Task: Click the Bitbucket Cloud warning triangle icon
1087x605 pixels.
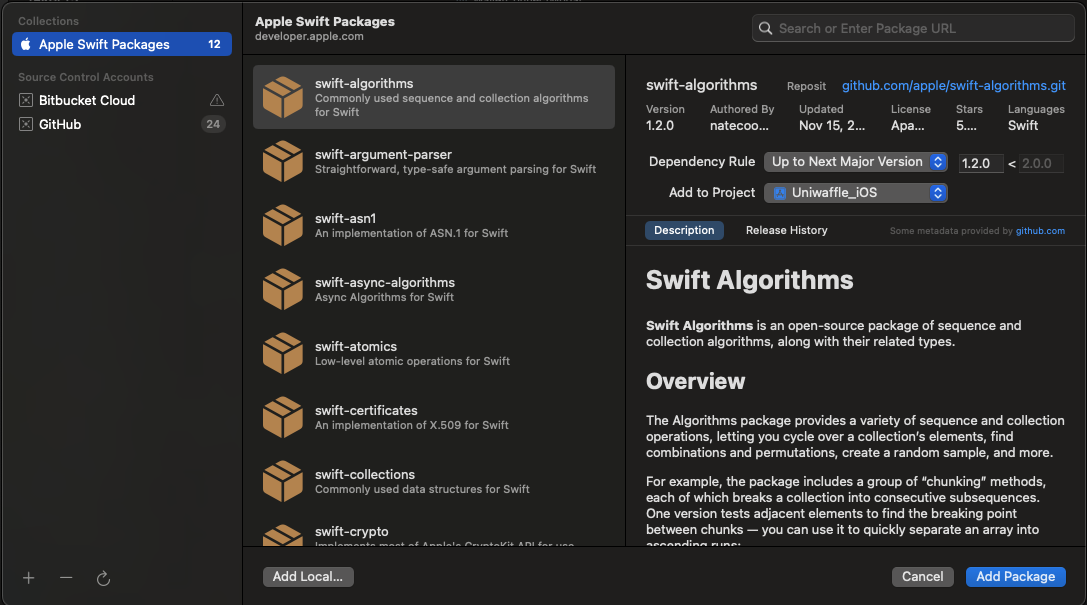Action: click(217, 100)
